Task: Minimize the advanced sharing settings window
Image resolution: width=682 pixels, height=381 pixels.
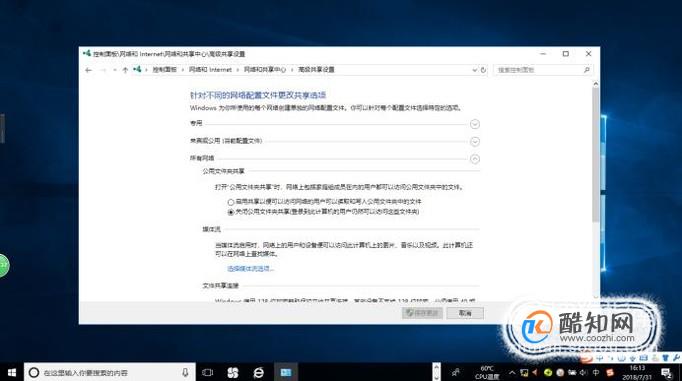Action: pyautogui.click(x=543, y=54)
